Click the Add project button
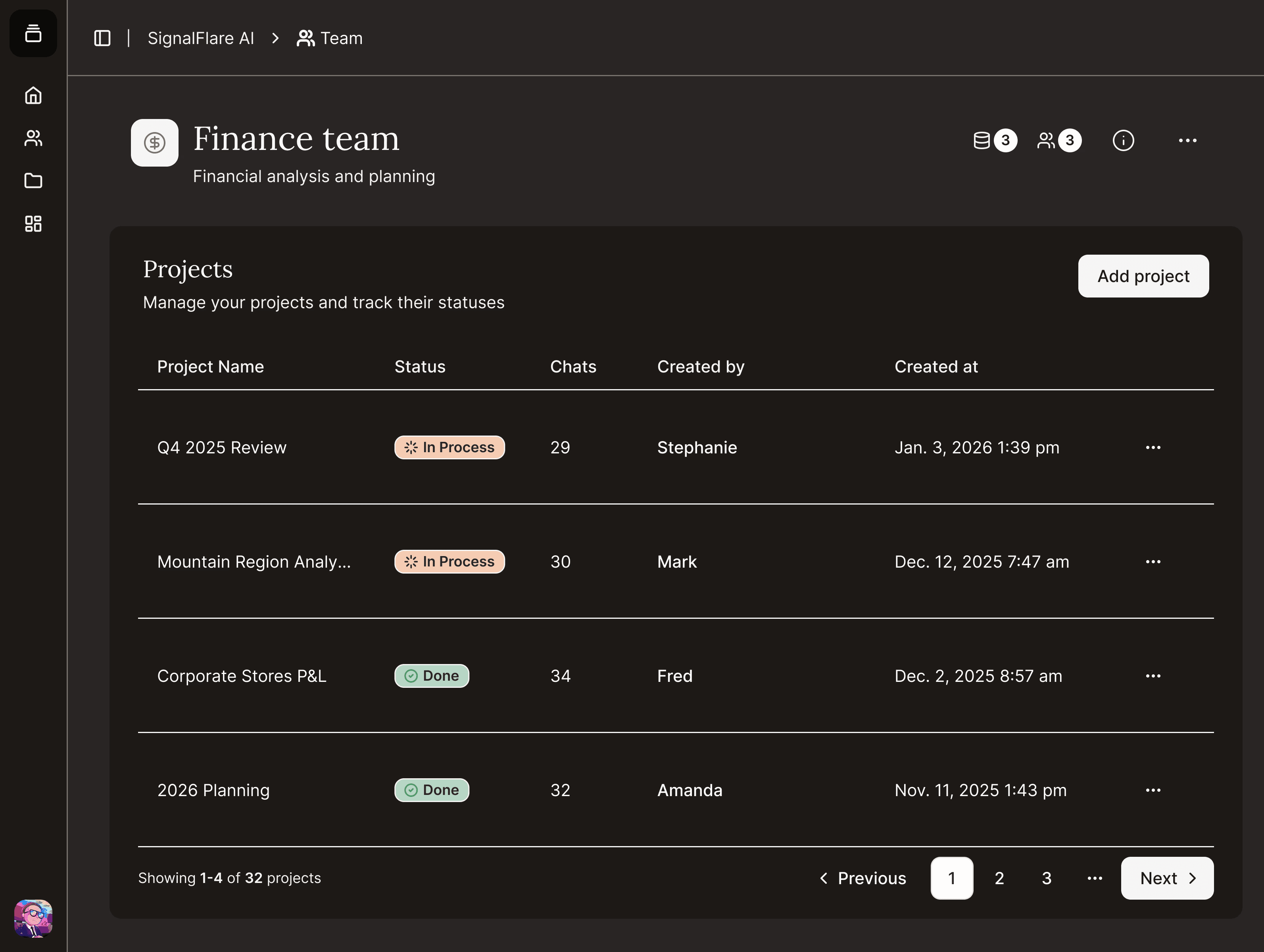Viewport: 1264px width, 952px height. point(1143,276)
